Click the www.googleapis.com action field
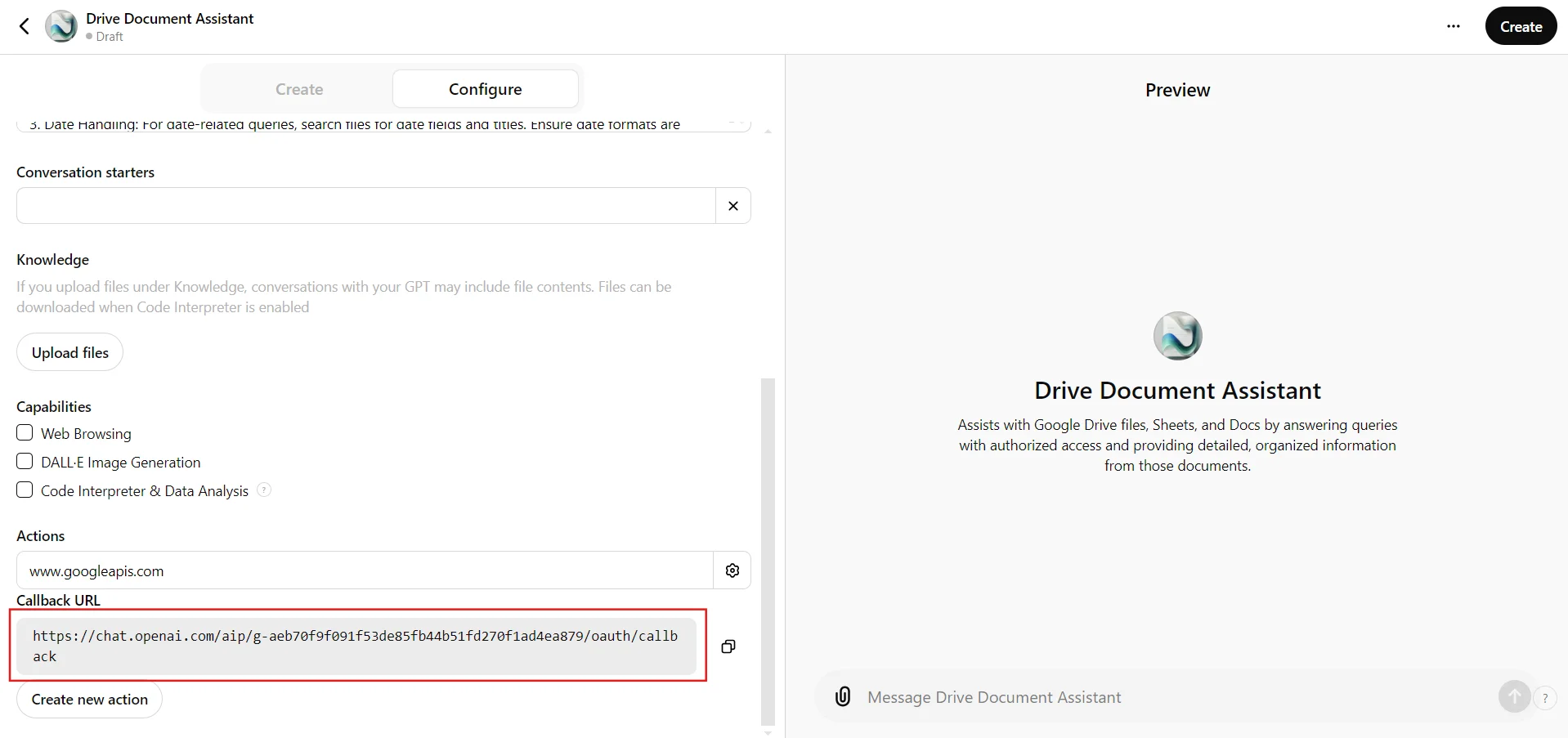This screenshot has width=1568, height=738. click(365, 570)
